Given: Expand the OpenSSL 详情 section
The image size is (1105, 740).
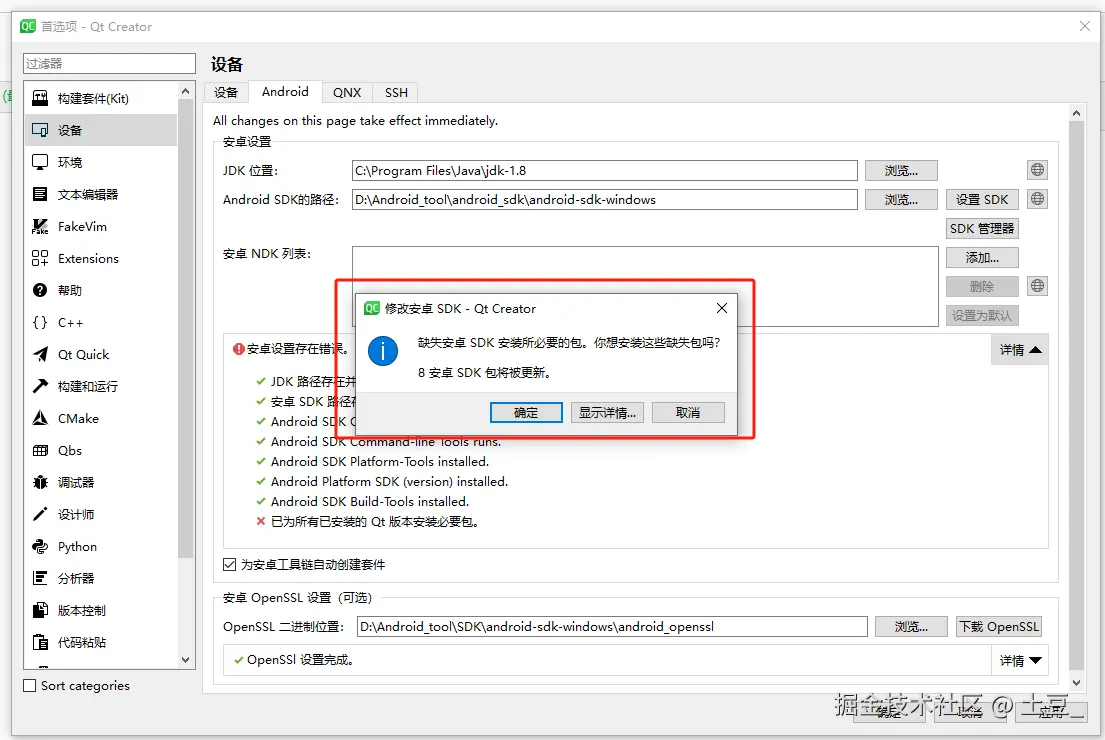Looking at the screenshot, I should coord(1020,660).
